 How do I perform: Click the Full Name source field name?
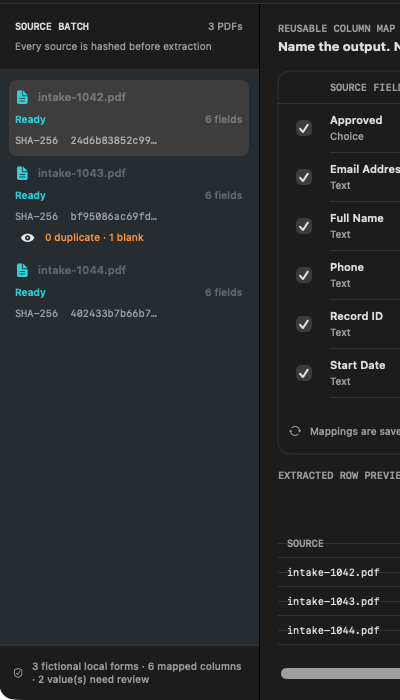click(357, 218)
